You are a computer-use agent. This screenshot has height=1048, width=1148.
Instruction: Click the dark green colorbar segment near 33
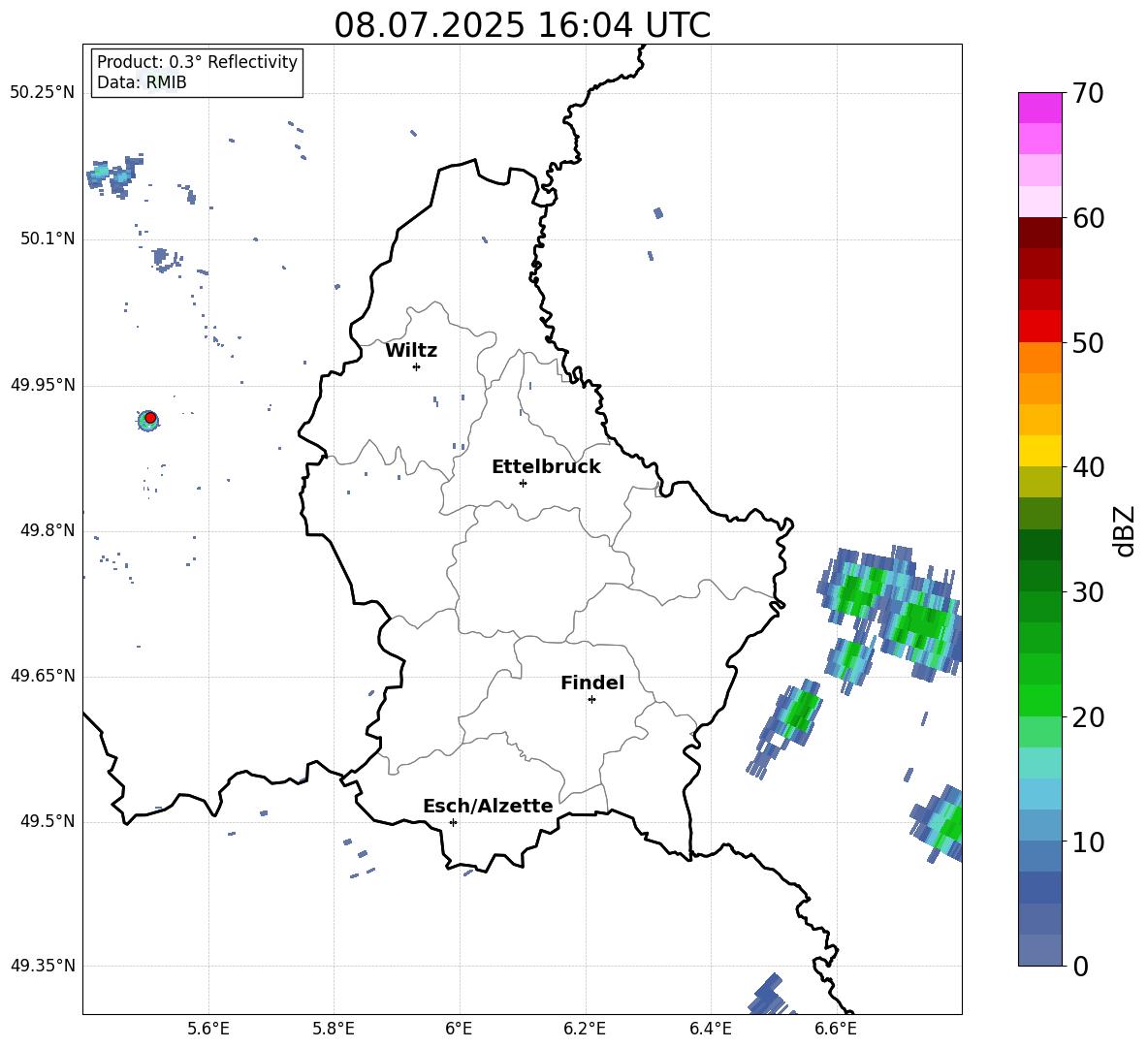coord(1039,545)
